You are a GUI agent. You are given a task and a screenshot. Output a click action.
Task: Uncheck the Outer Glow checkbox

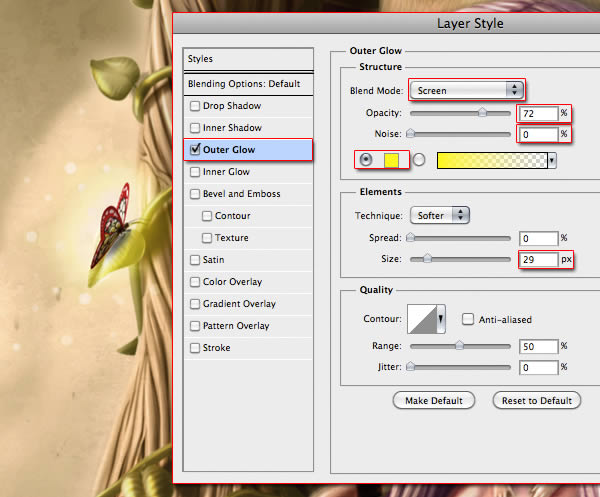[x=195, y=149]
